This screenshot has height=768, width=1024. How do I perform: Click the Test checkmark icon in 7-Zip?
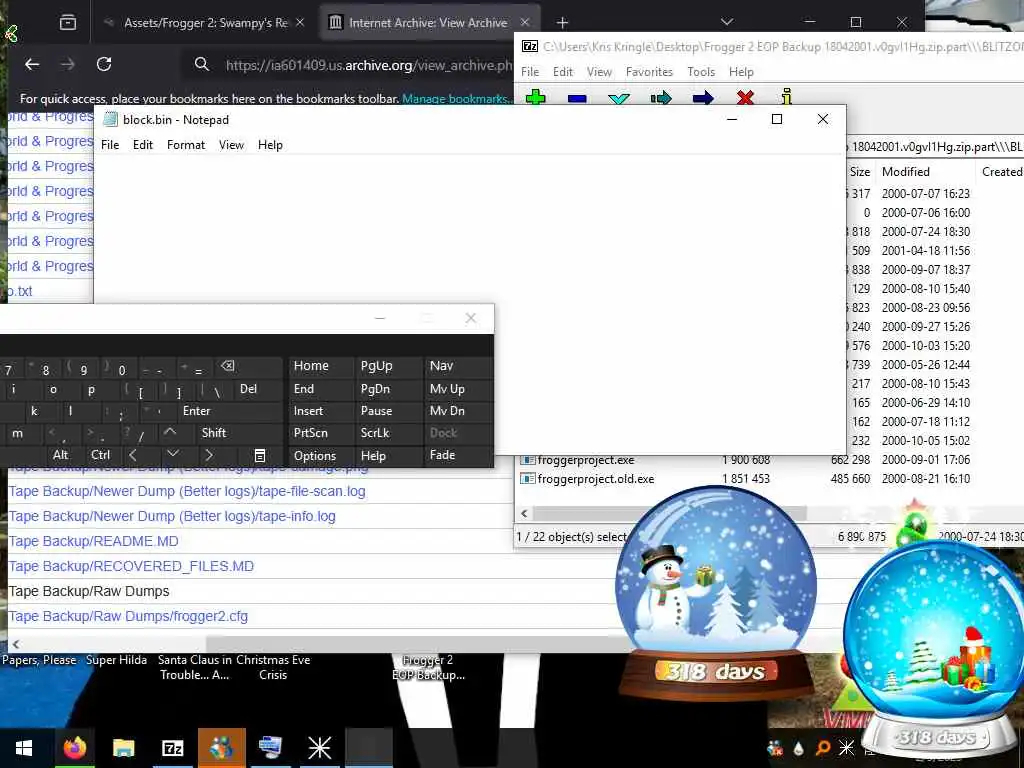pyautogui.click(x=618, y=99)
